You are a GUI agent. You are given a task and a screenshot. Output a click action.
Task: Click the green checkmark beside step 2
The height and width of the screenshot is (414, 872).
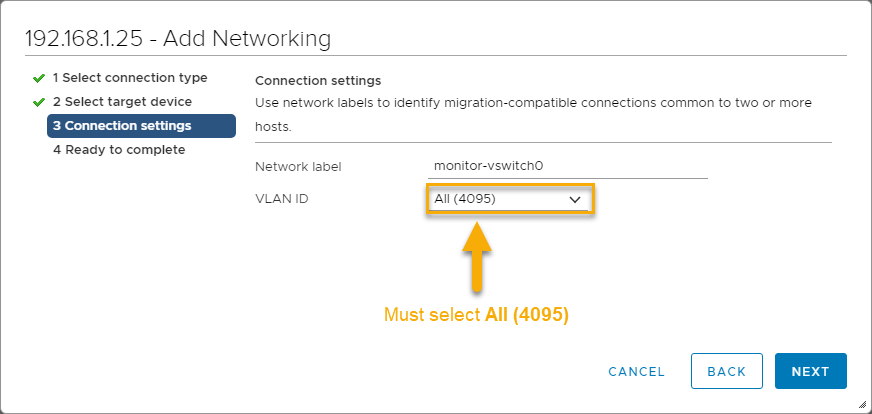(39, 102)
